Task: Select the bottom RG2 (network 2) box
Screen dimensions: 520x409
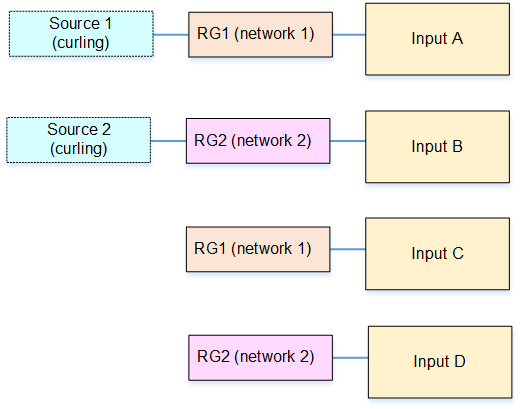Action: [260, 358]
